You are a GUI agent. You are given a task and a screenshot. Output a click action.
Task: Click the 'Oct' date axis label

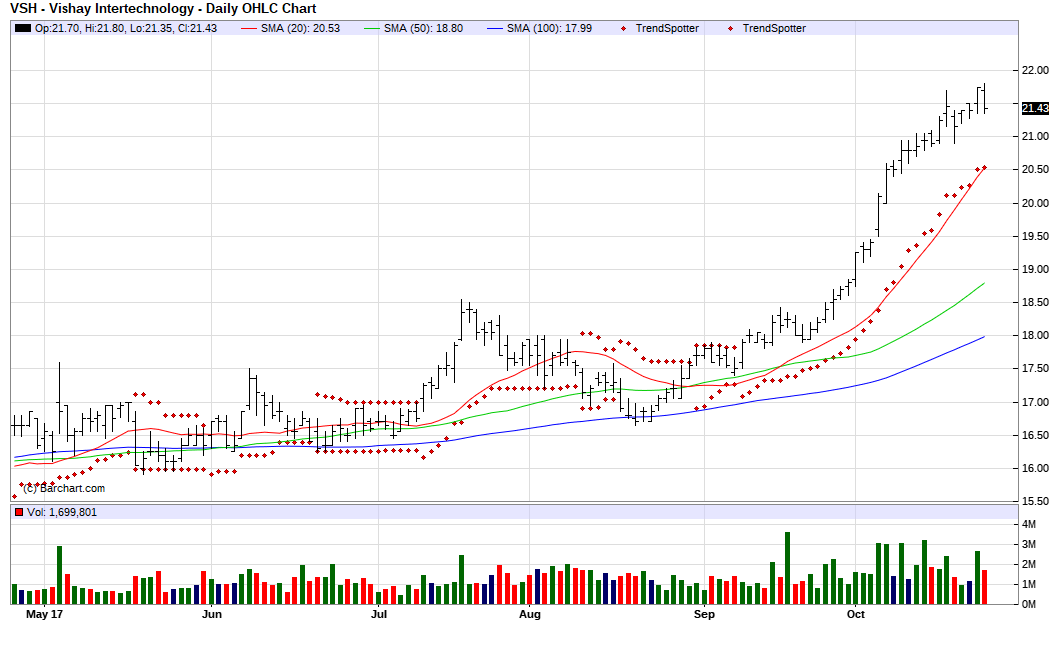click(x=856, y=614)
